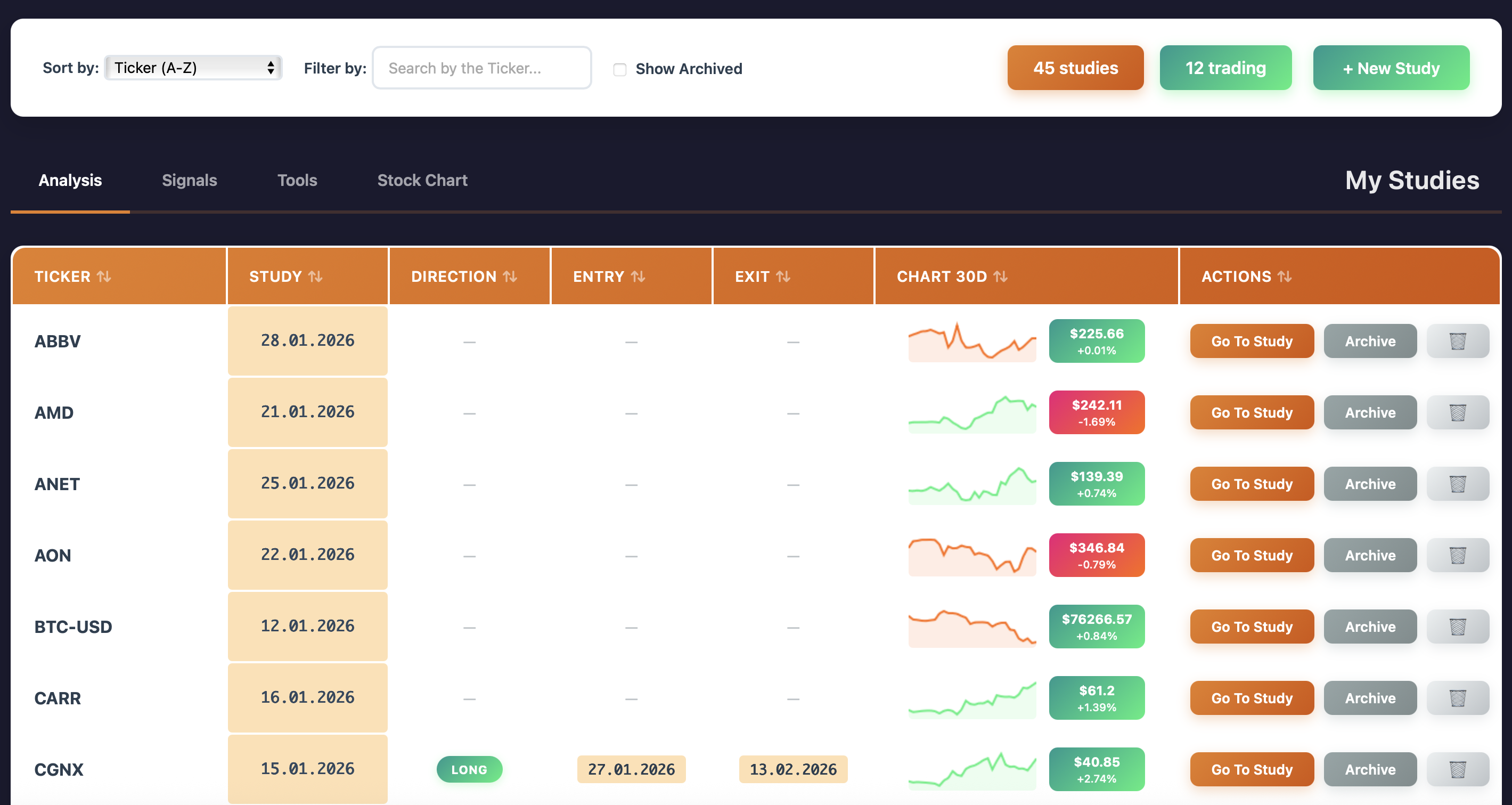Delete the CGNX study with trash icon
Screen dimensions: 1512x805
[x=1458, y=769]
